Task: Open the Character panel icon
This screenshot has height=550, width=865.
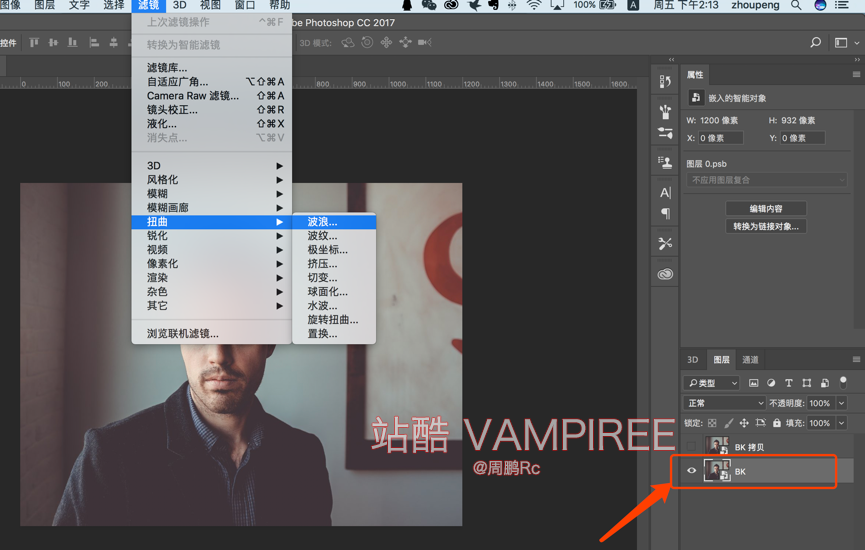Action: pos(665,193)
